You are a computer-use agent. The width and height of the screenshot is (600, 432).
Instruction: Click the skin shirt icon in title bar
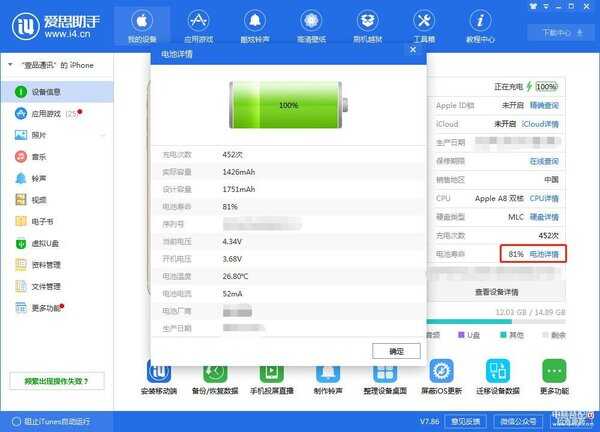(x=533, y=6)
